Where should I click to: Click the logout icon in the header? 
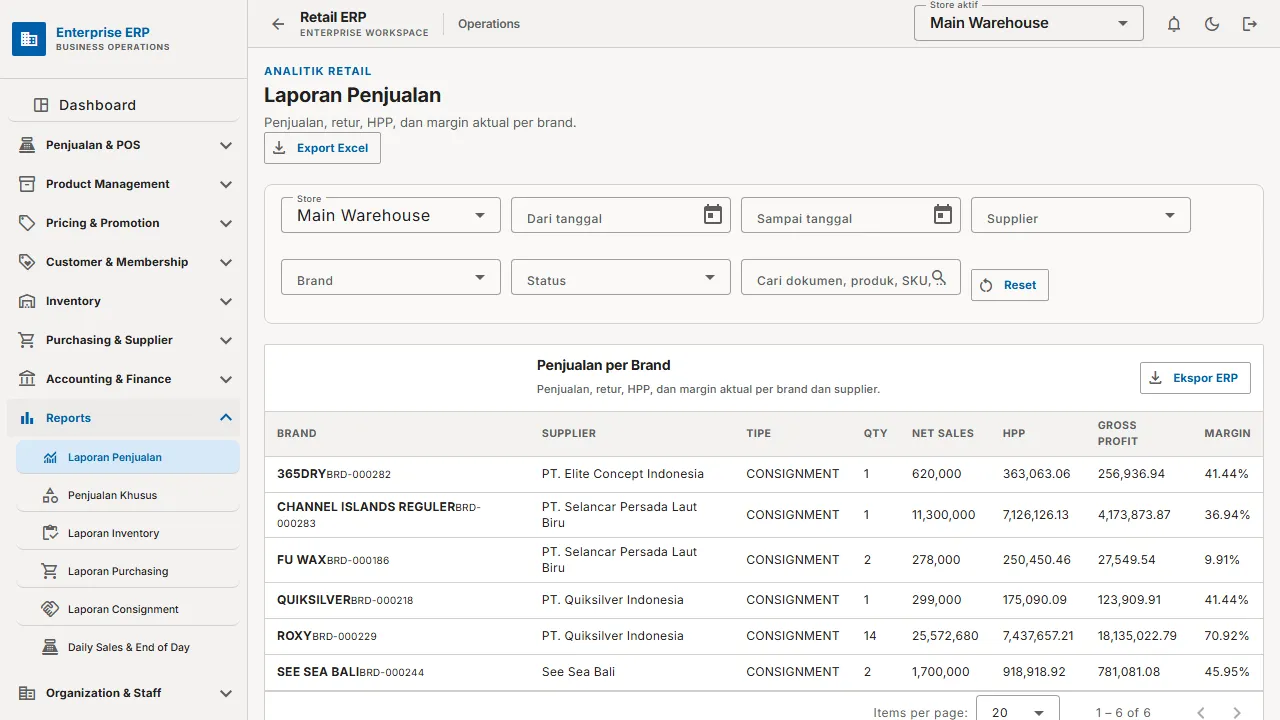pyautogui.click(x=1250, y=24)
